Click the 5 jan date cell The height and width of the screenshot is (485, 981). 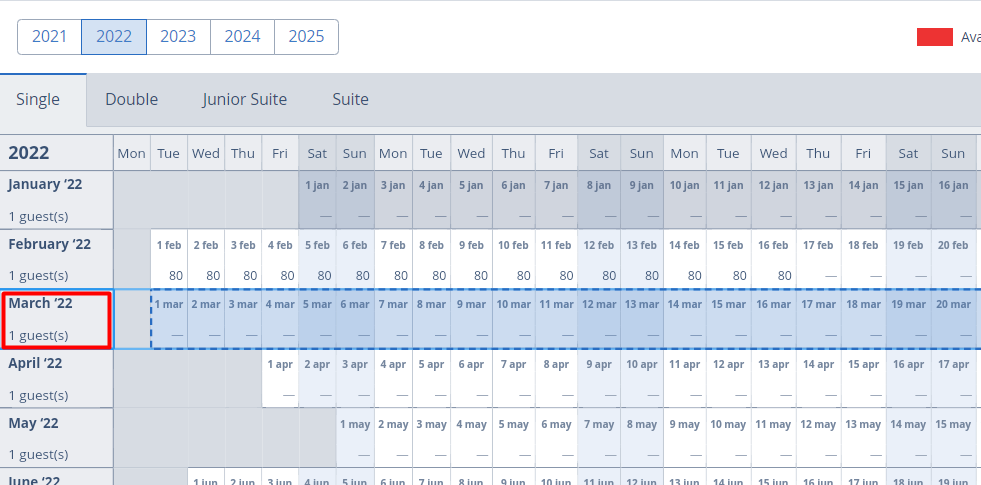[471, 200]
